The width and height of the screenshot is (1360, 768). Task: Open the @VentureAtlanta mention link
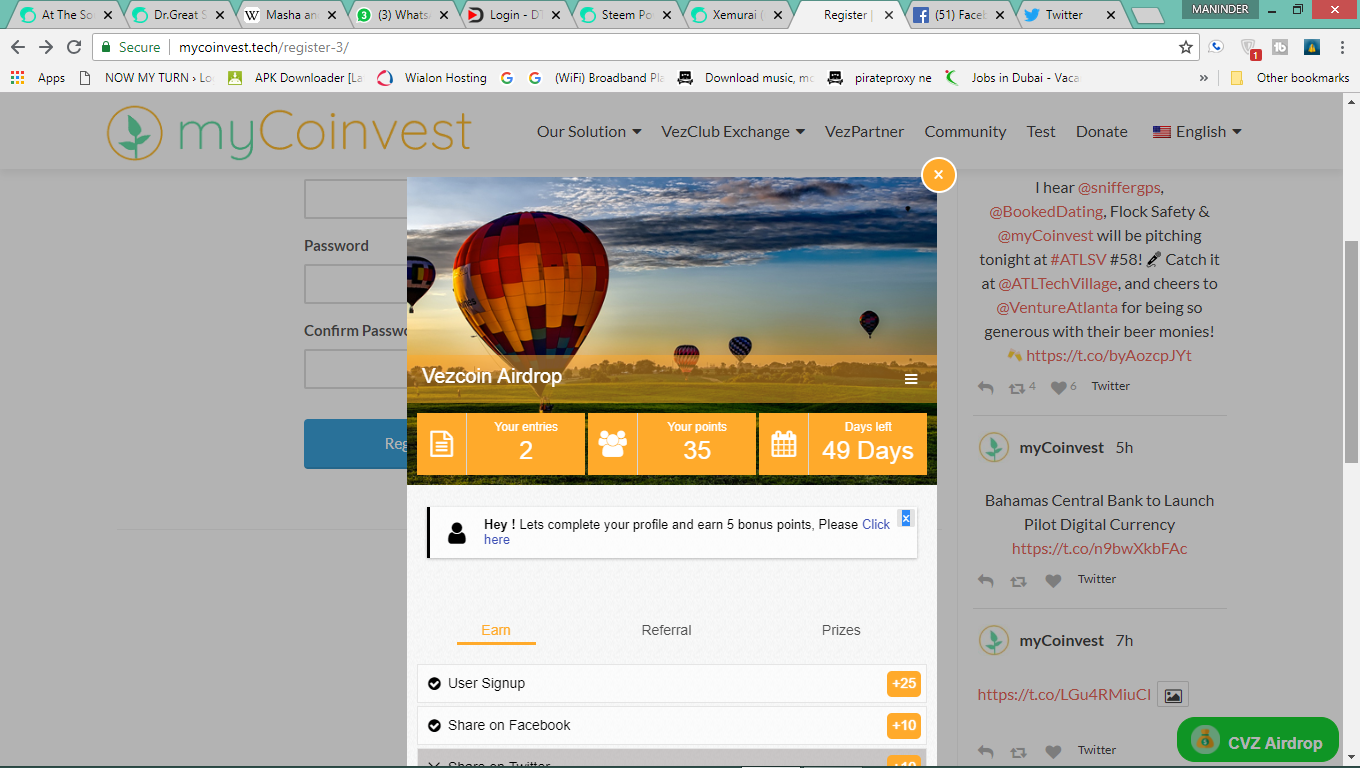point(1057,308)
